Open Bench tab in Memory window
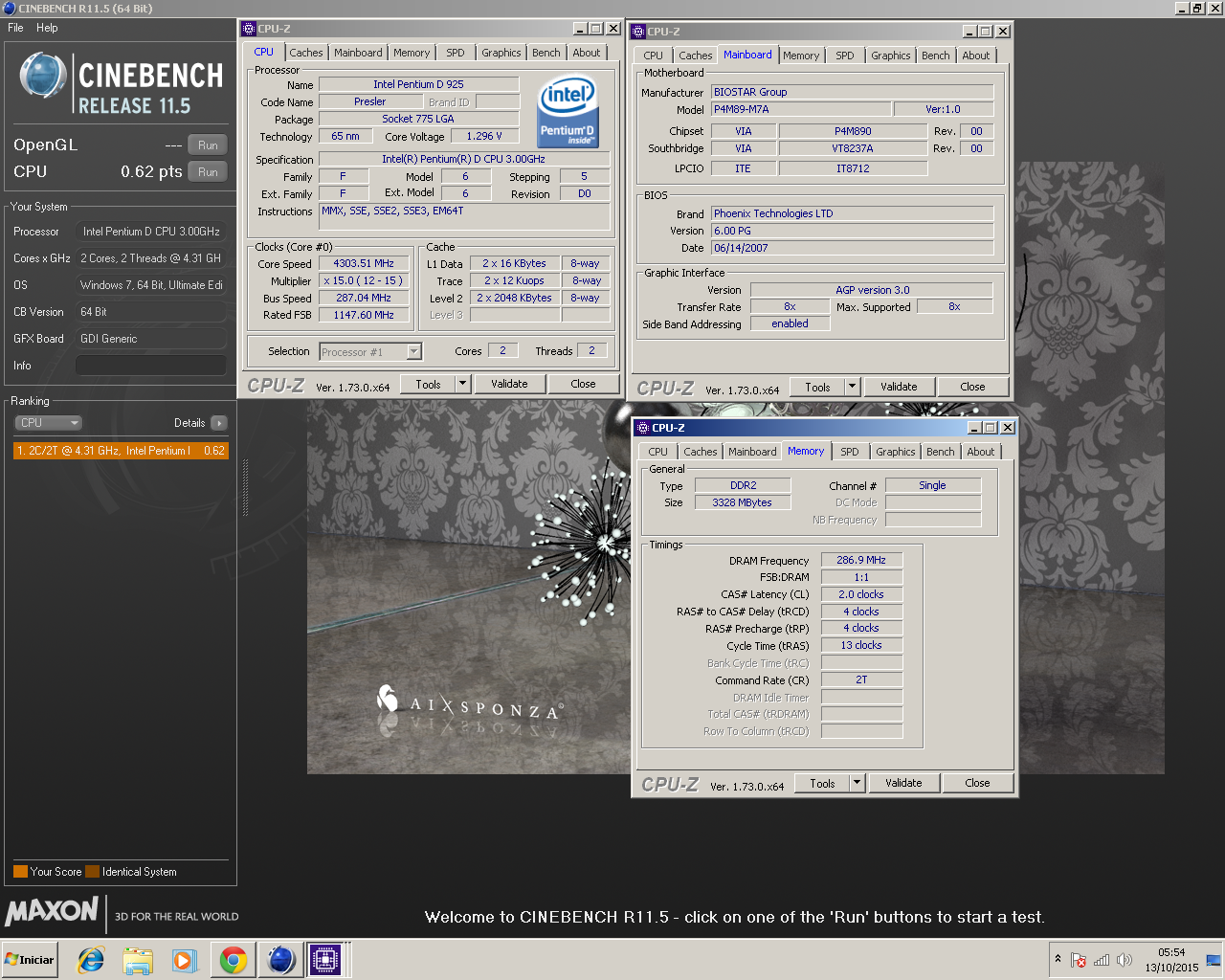This screenshot has width=1225, height=980. click(x=941, y=452)
